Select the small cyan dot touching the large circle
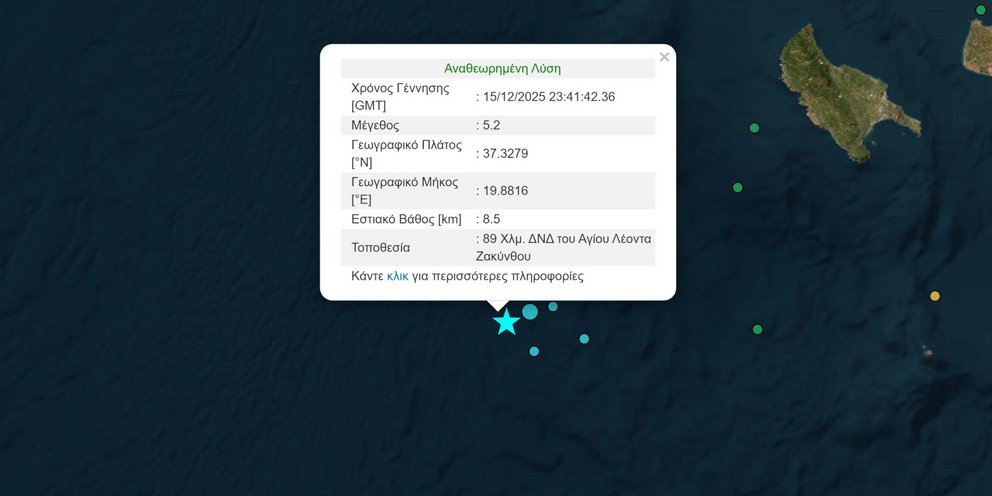The width and height of the screenshot is (992, 496). (x=553, y=306)
